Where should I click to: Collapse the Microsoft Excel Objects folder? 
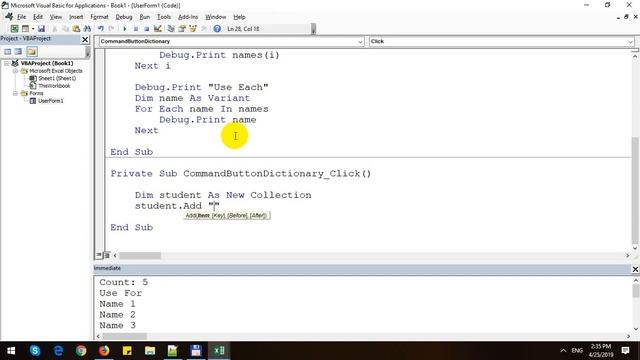15,71
